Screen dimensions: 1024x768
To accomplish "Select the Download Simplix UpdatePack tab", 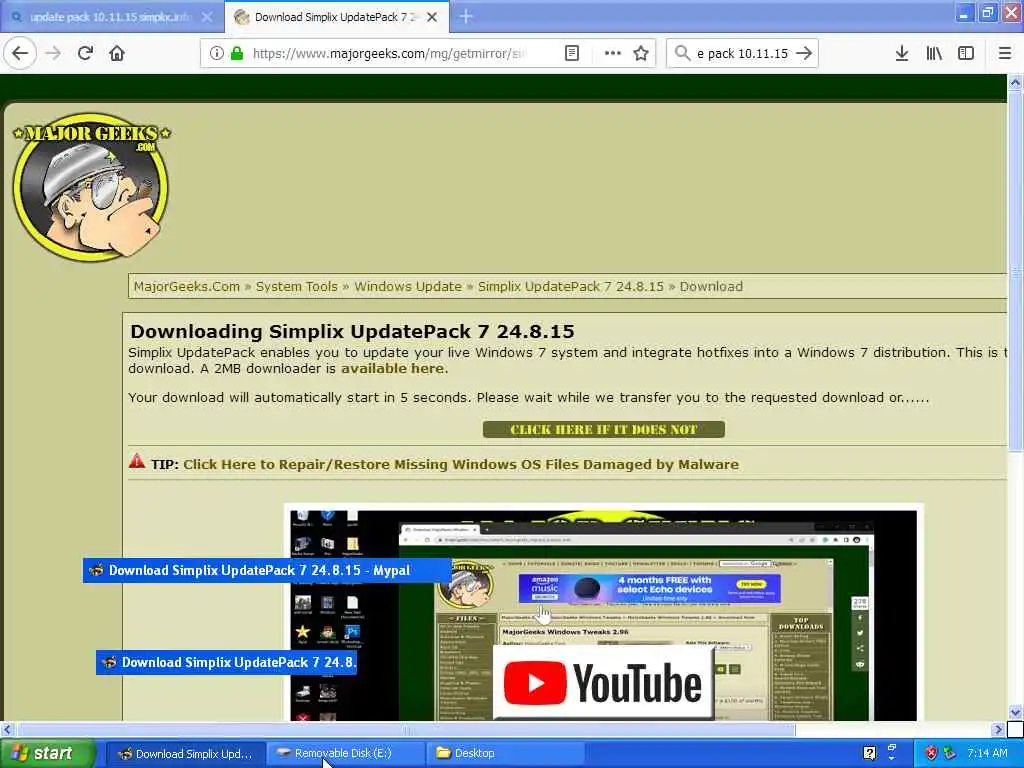I will point(336,18).
